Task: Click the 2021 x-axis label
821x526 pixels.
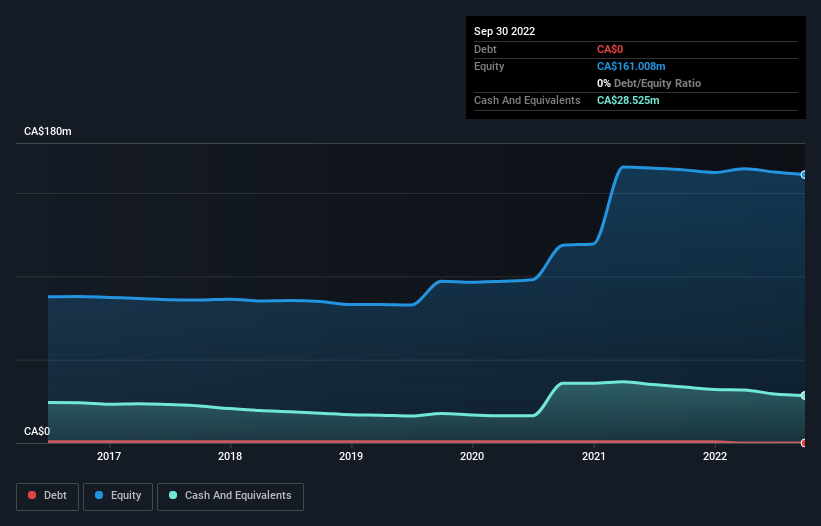Action: click(594, 456)
